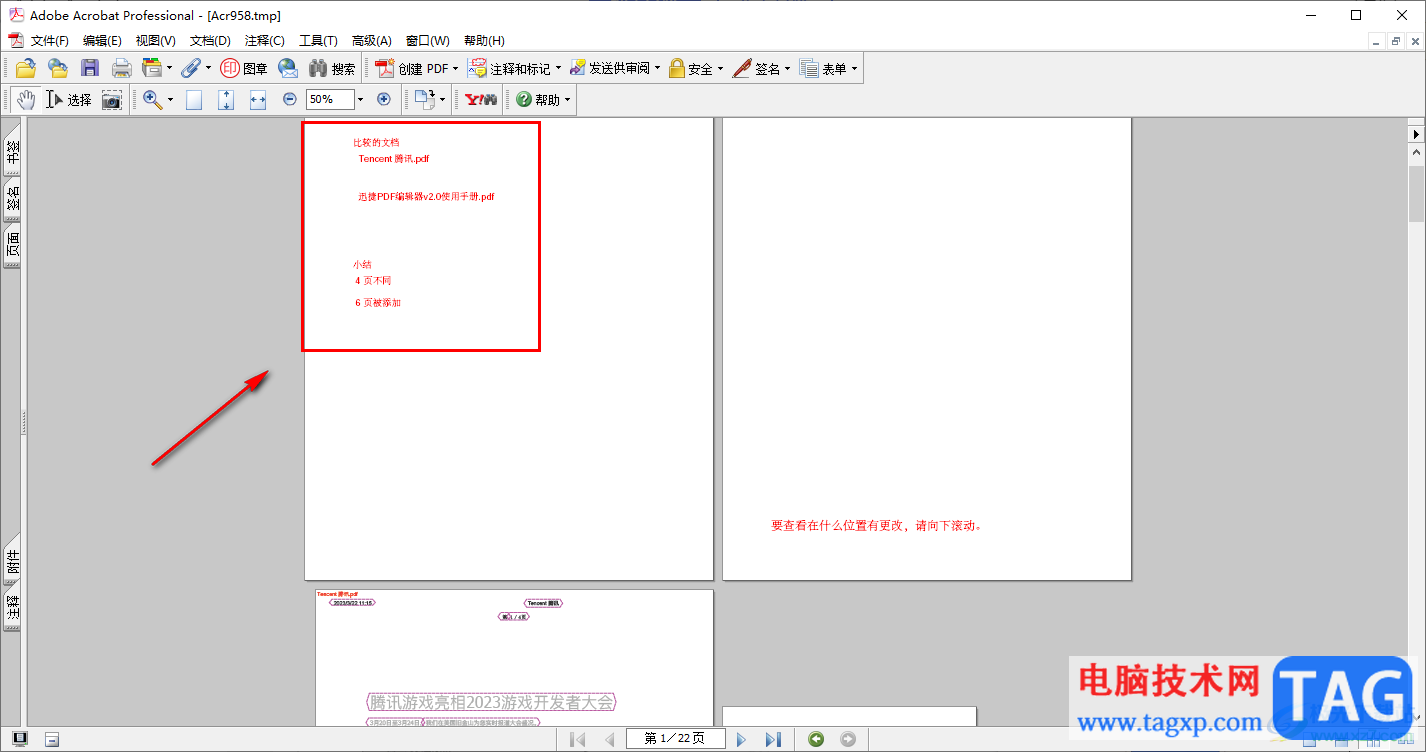Open the 窗口(W) menu
The width and height of the screenshot is (1426, 752).
(428, 41)
